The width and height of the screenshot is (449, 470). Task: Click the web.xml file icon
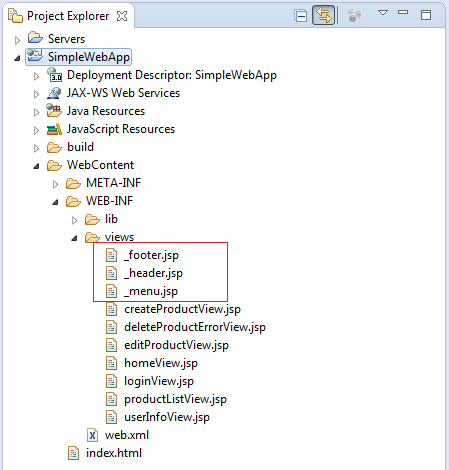pyautogui.click(x=92, y=435)
